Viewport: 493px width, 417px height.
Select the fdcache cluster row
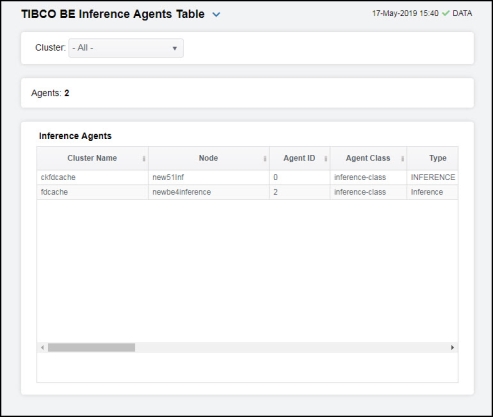tap(247, 192)
